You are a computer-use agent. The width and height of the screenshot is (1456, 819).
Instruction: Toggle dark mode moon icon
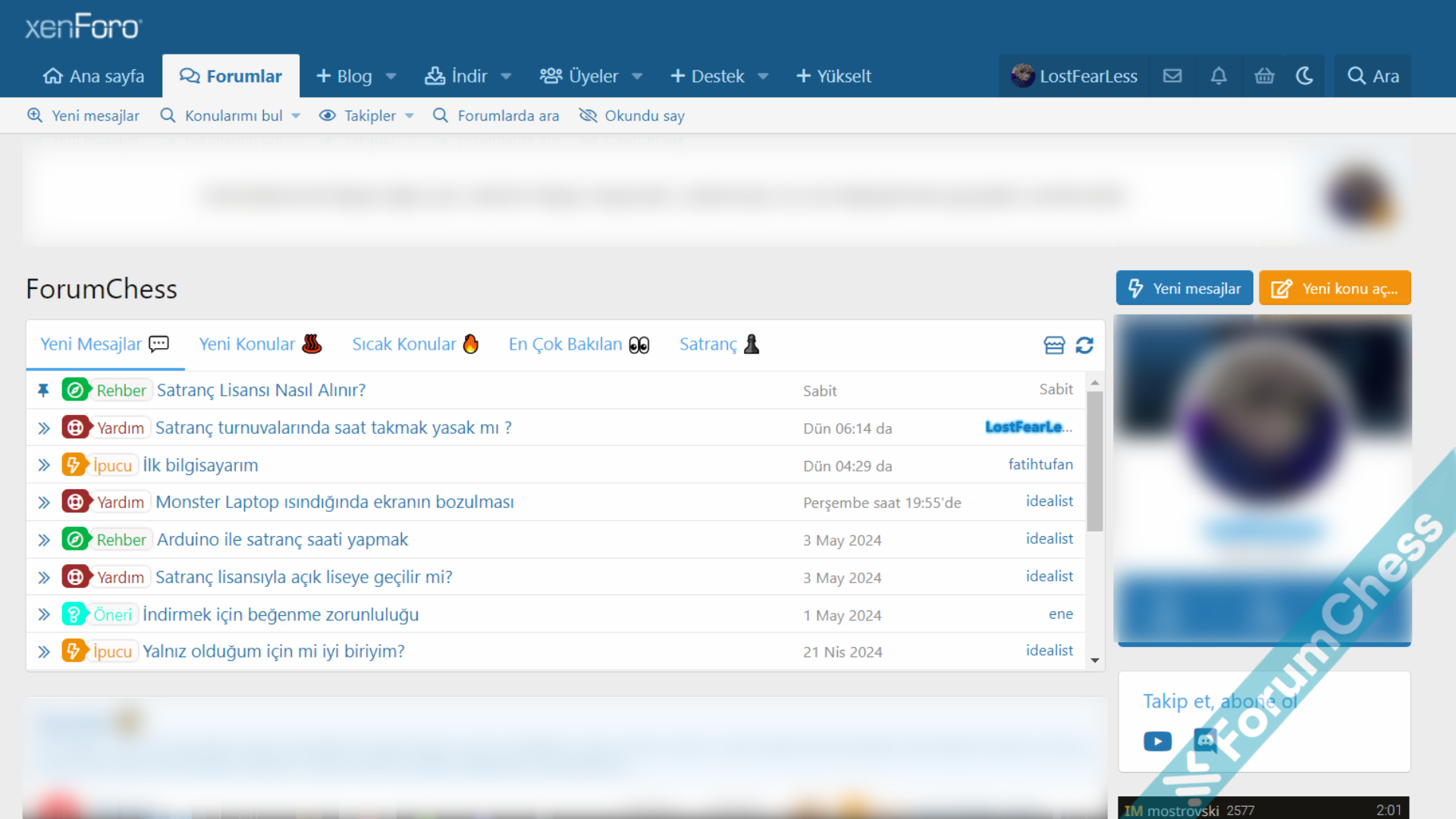coord(1304,76)
